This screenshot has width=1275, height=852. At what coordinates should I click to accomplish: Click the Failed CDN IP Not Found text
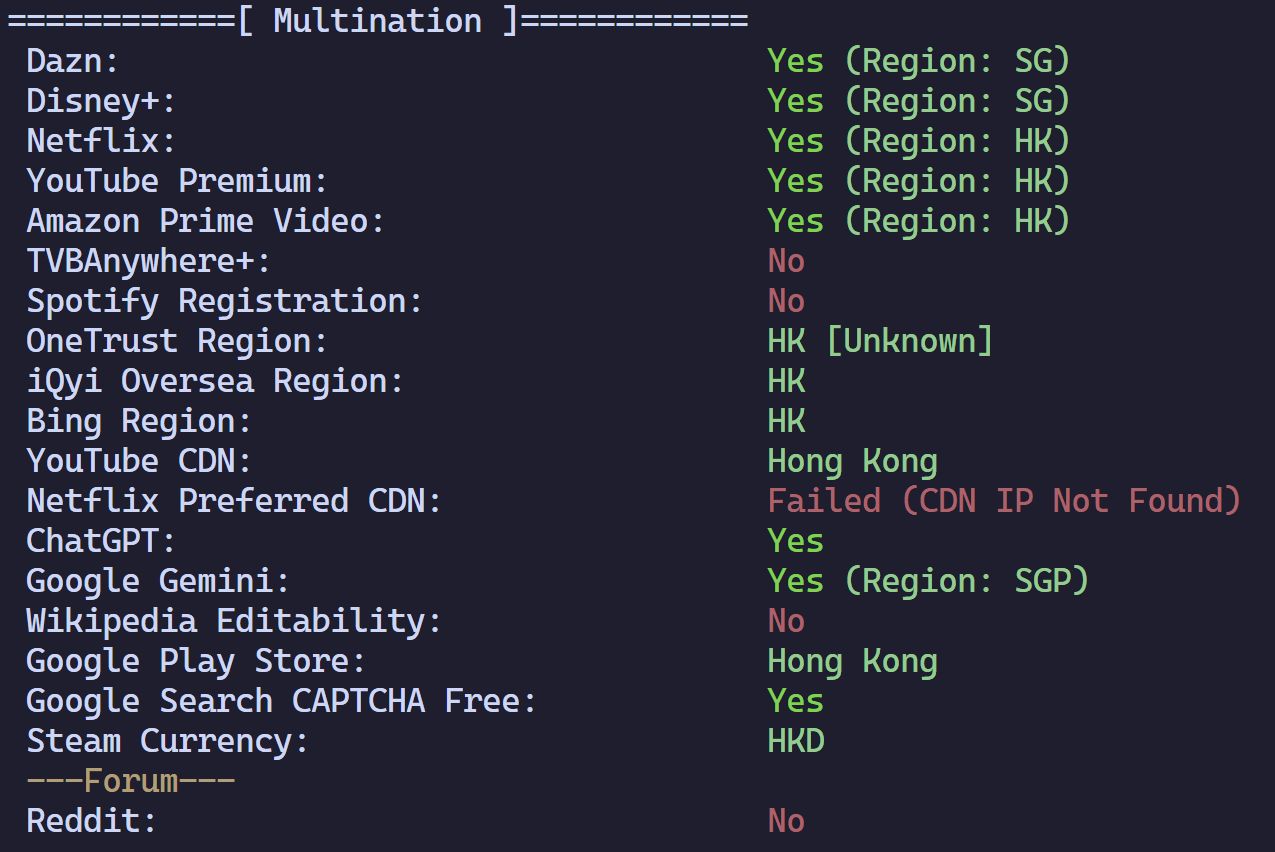1004,501
